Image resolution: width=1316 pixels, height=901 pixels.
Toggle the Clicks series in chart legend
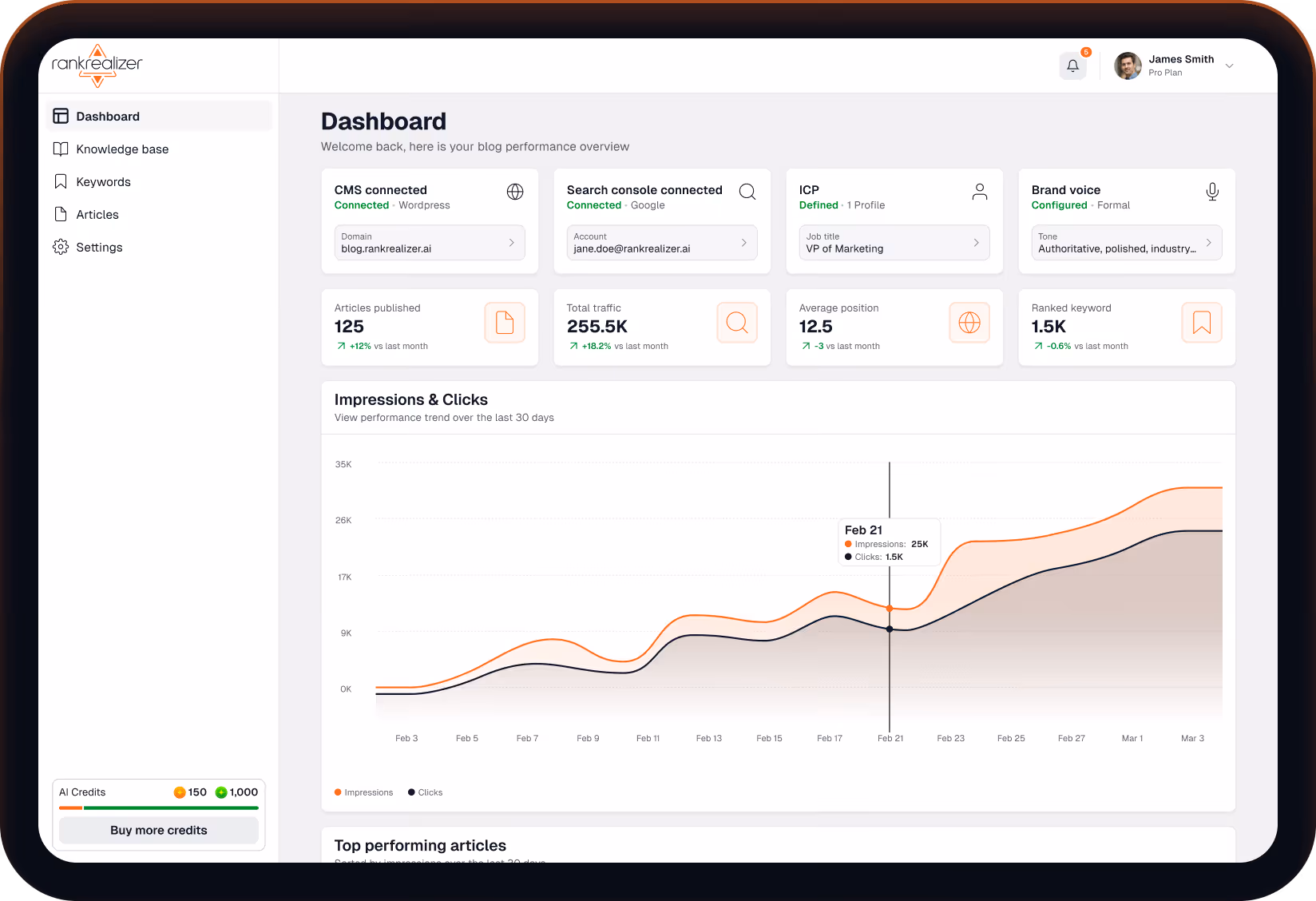425,792
